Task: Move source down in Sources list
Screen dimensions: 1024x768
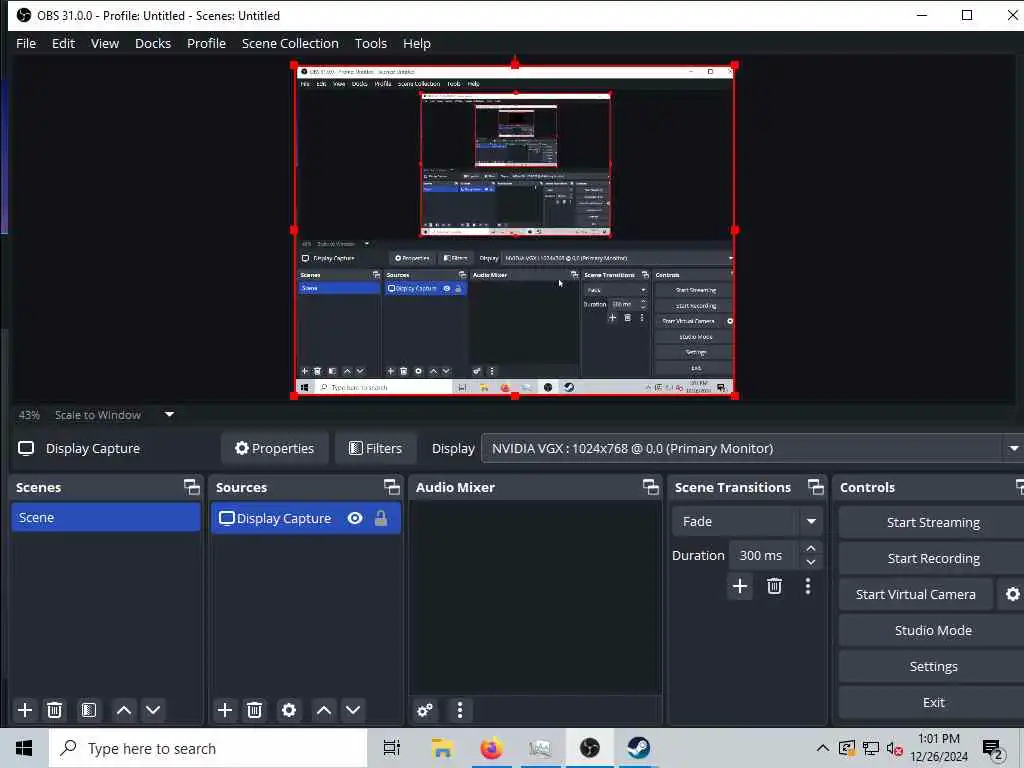Action: click(353, 710)
